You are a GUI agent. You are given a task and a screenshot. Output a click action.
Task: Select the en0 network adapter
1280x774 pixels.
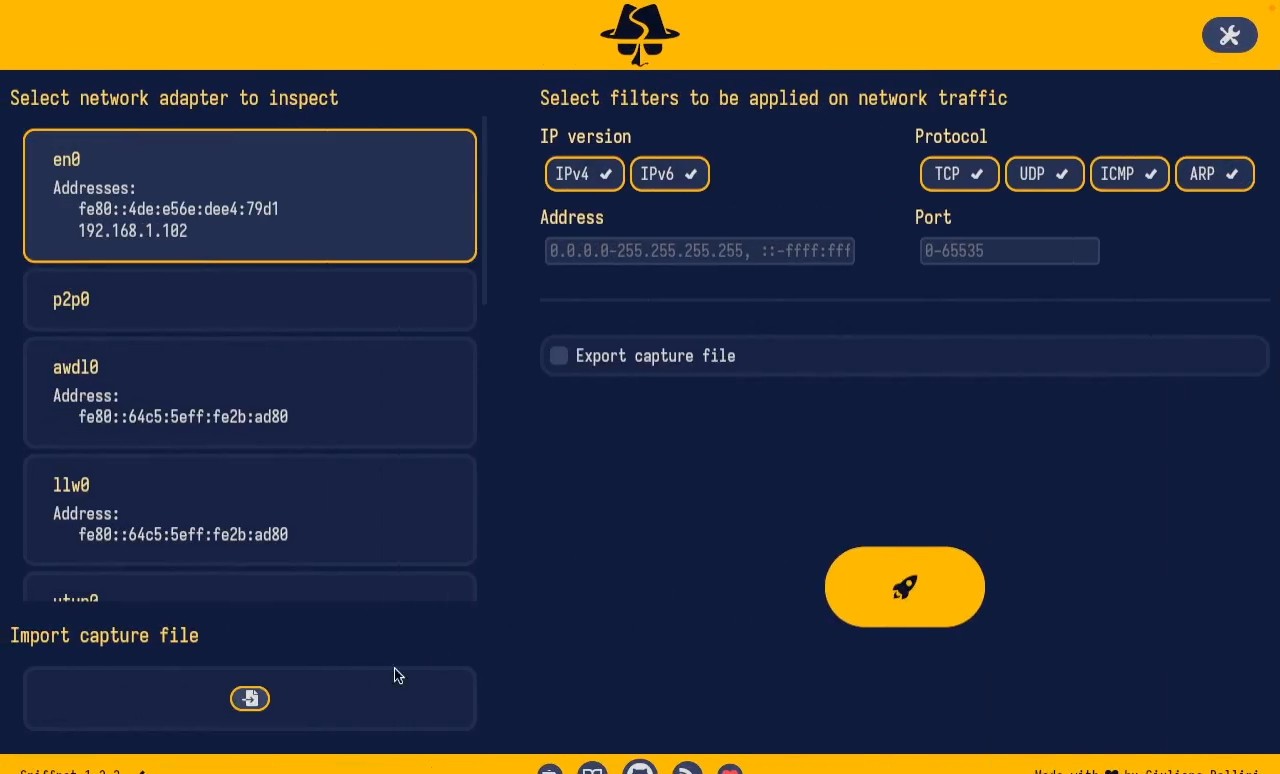[x=250, y=195]
